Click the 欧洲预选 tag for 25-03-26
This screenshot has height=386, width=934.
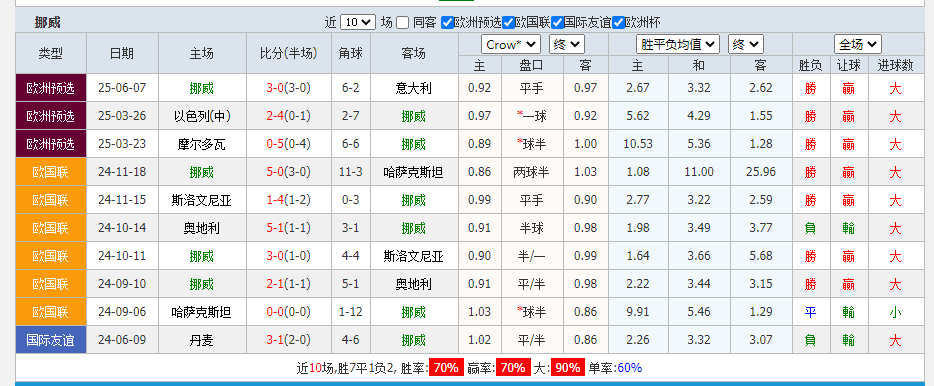click(x=51, y=116)
